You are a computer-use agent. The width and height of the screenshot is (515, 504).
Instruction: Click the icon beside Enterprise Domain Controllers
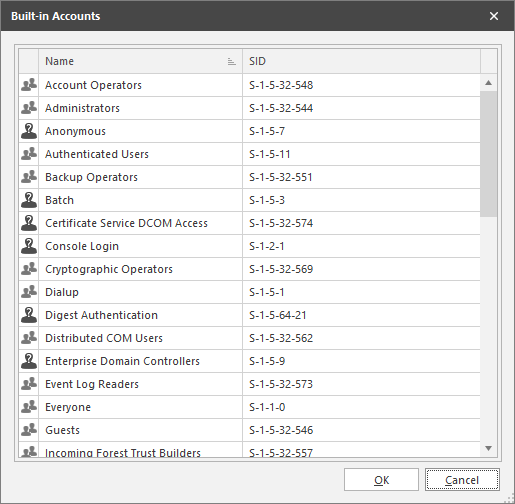coord(29,361)
